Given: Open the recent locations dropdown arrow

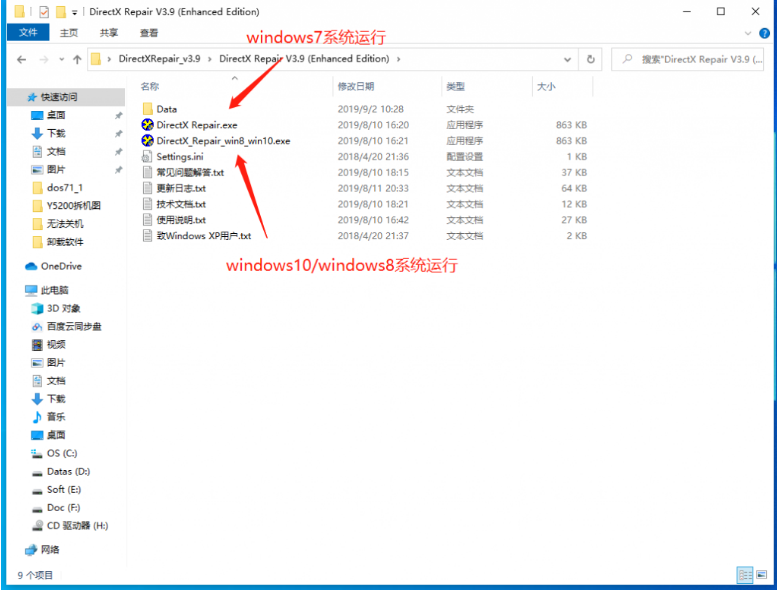Looking at the screenshot, I should pyautogui.click(x=58, y=59).
